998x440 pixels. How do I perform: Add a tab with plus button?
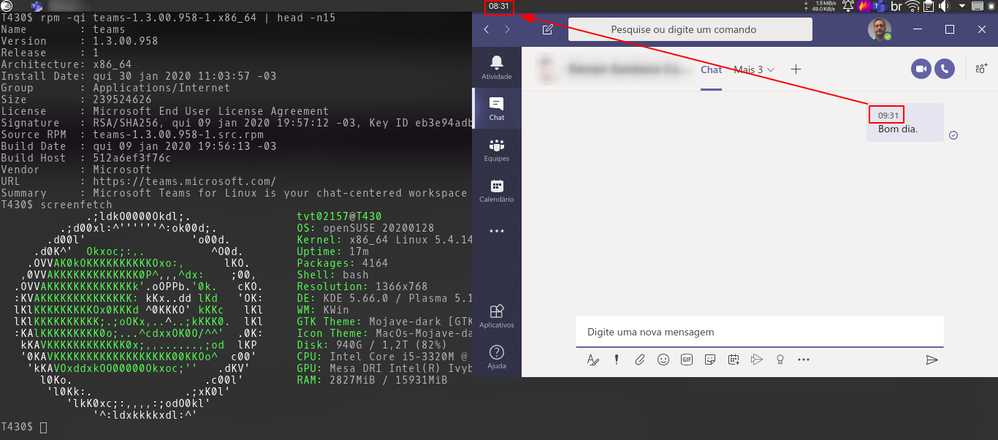[x=796, y=69]
